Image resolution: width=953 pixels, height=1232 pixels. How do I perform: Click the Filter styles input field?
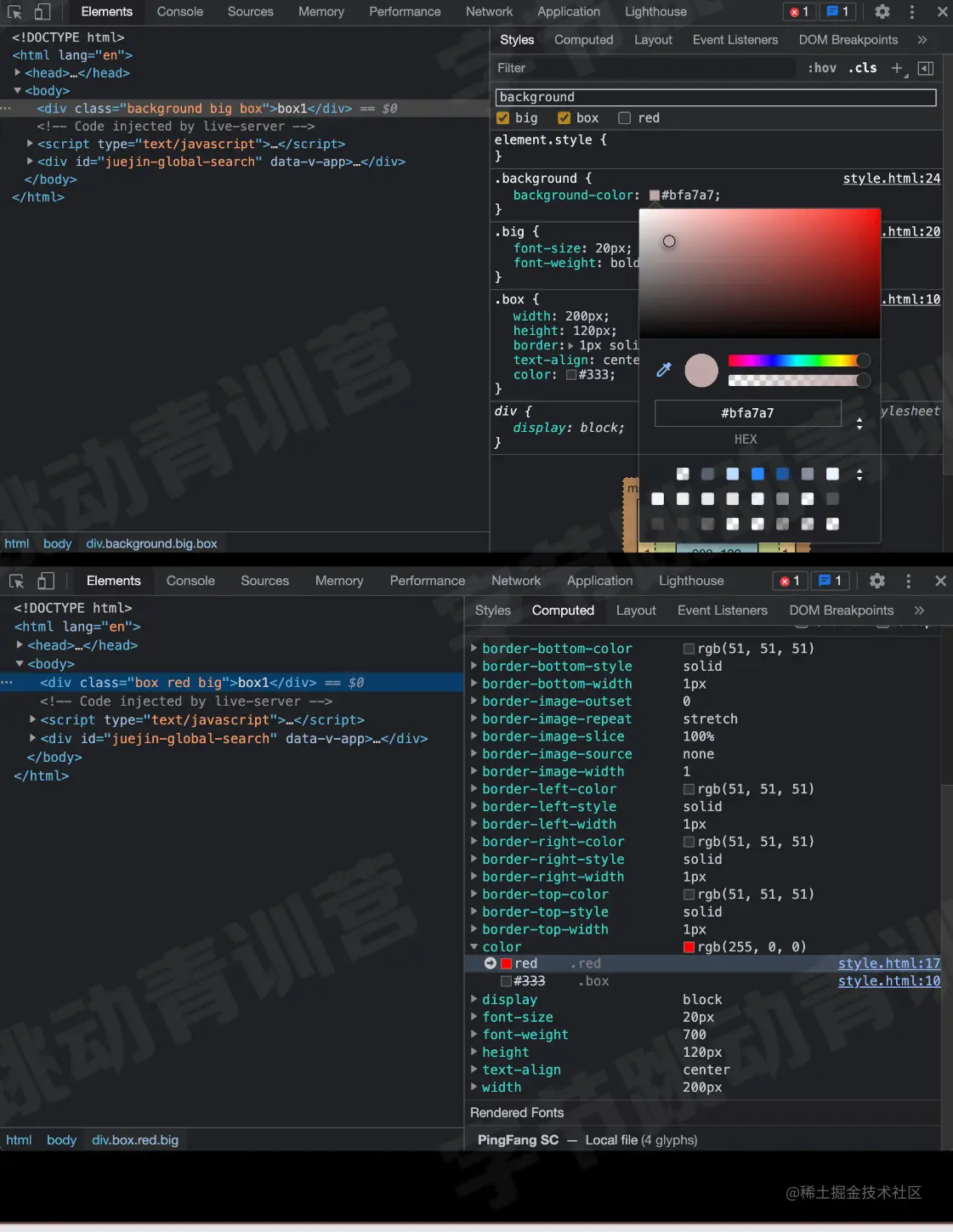point(646,68)
